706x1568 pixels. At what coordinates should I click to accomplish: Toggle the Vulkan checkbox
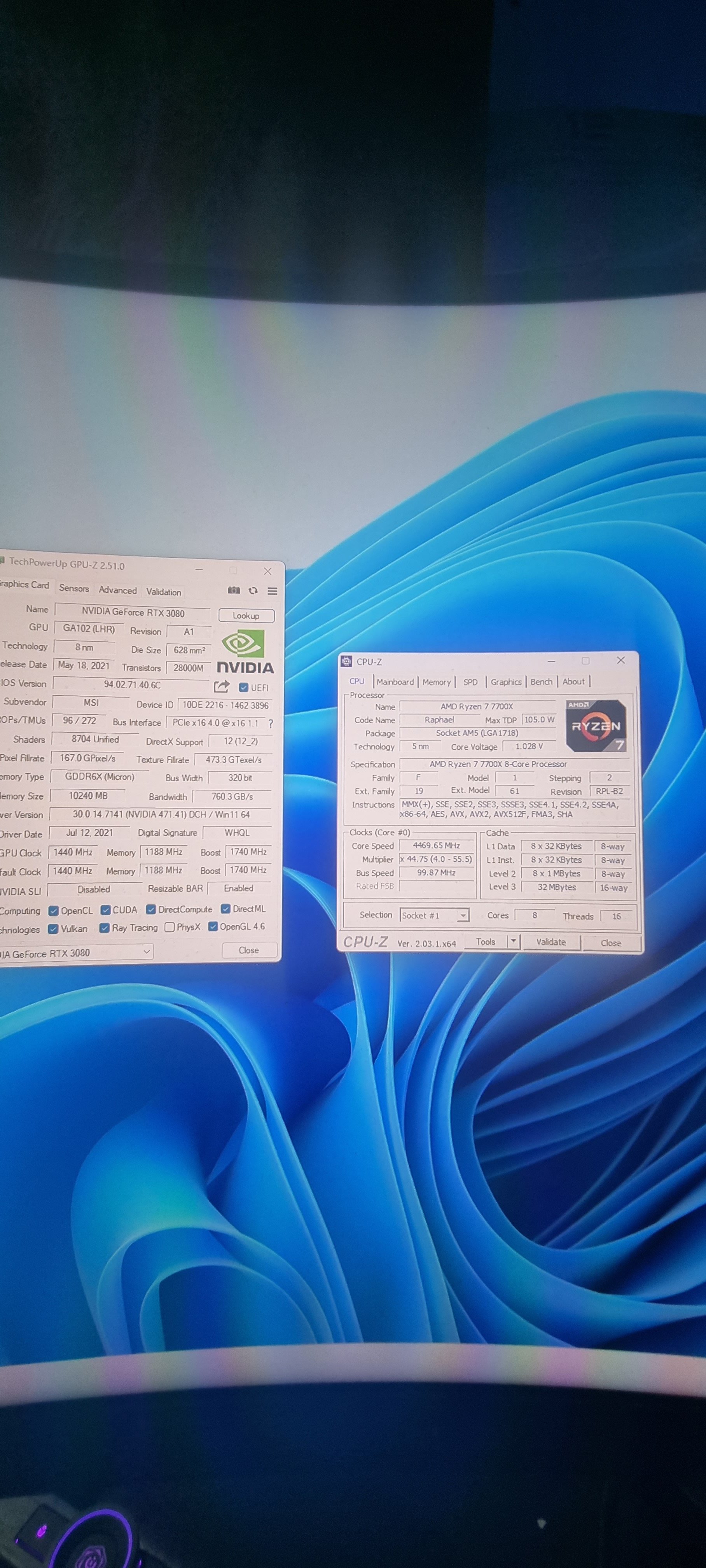53,929
